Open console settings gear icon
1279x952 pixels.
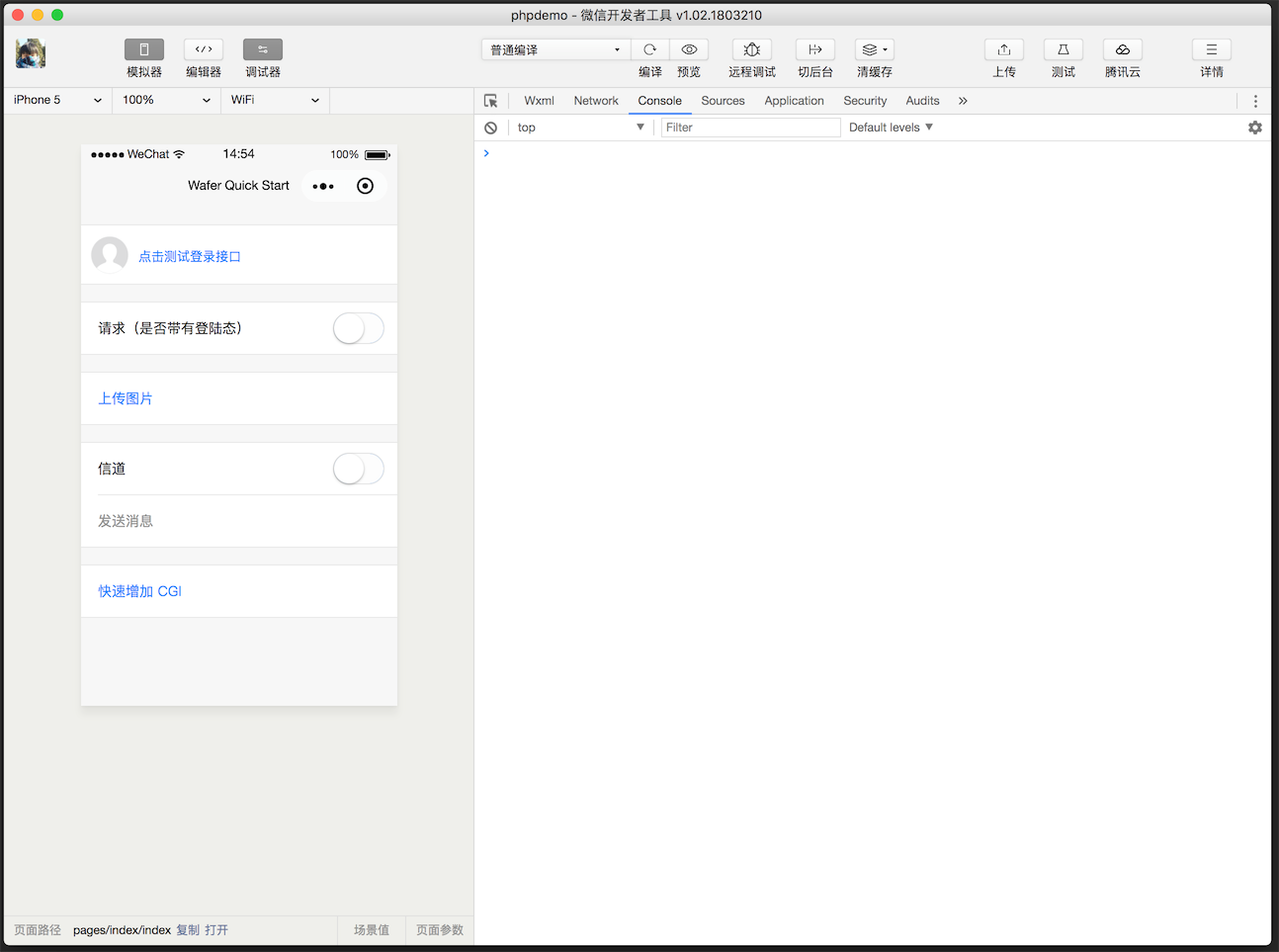click(x=1254, y=128)
